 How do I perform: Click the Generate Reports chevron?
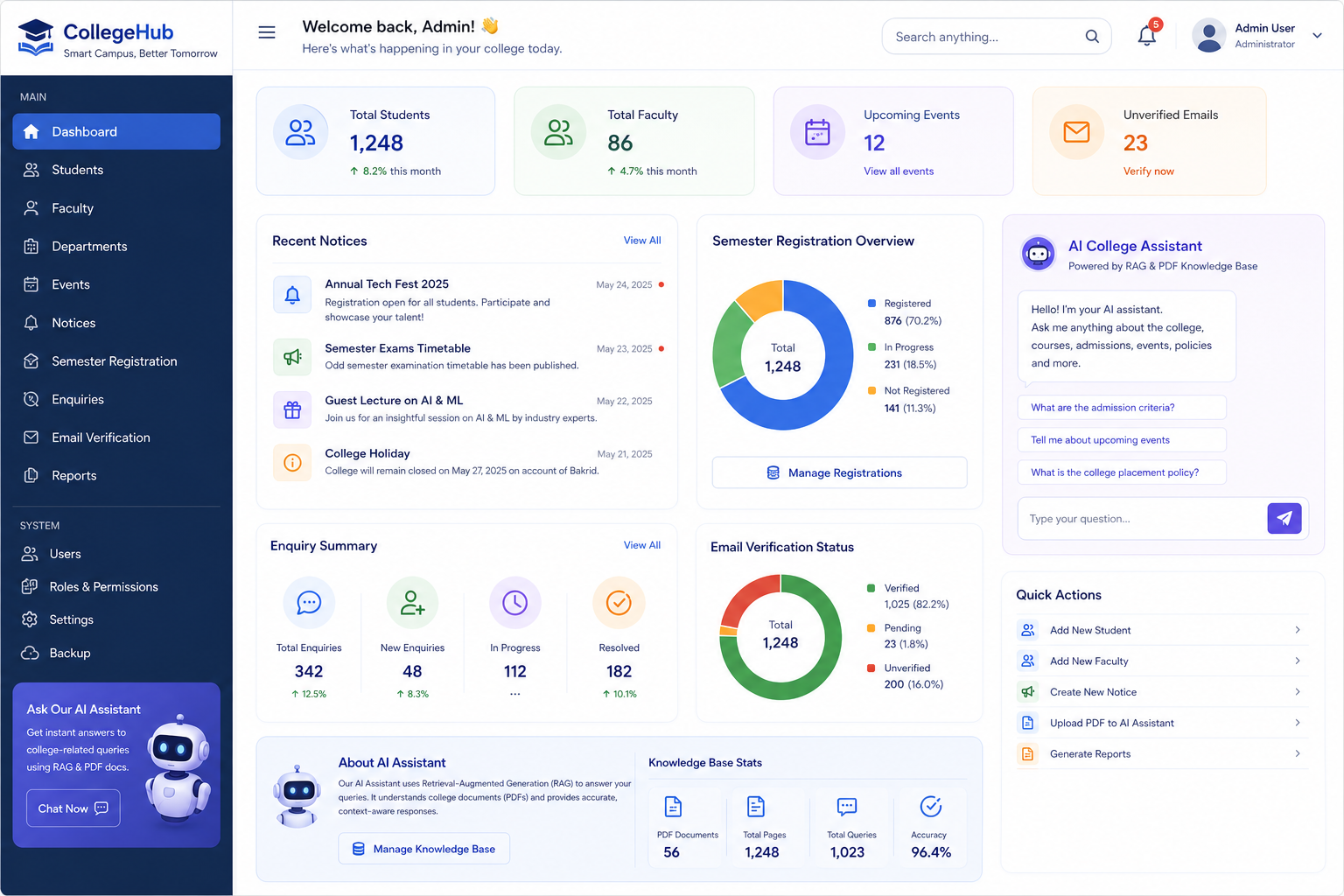(1298, 753)
